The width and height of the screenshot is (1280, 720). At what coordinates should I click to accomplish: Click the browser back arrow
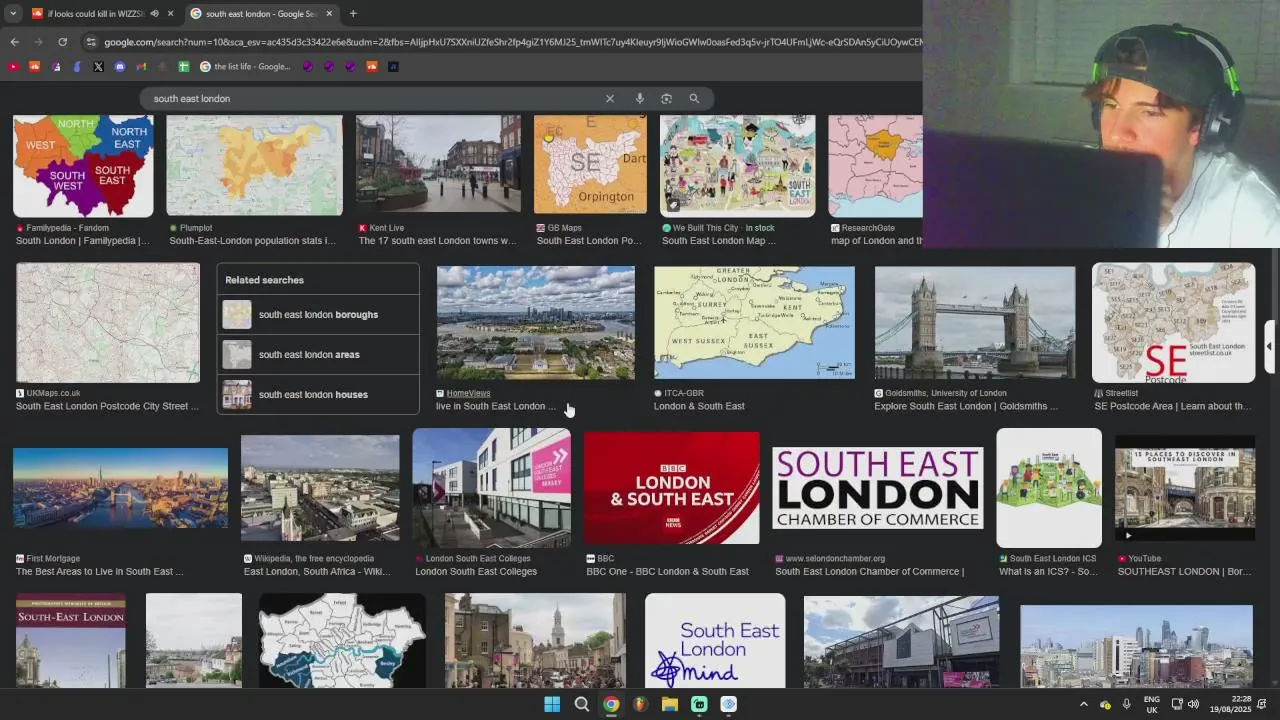[x=14, y=42]
